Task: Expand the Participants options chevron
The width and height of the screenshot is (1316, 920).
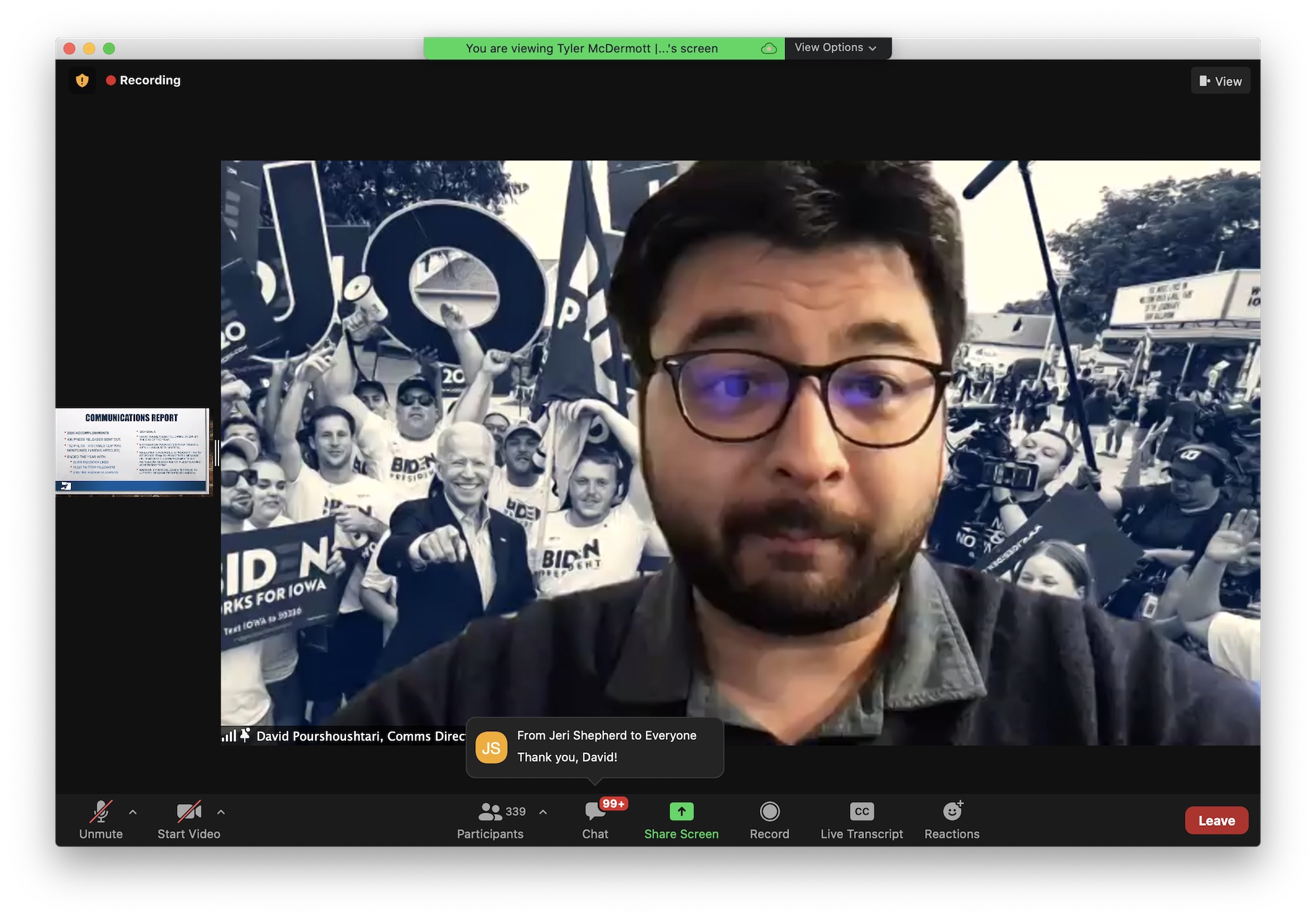Action: tap(543, 812)
